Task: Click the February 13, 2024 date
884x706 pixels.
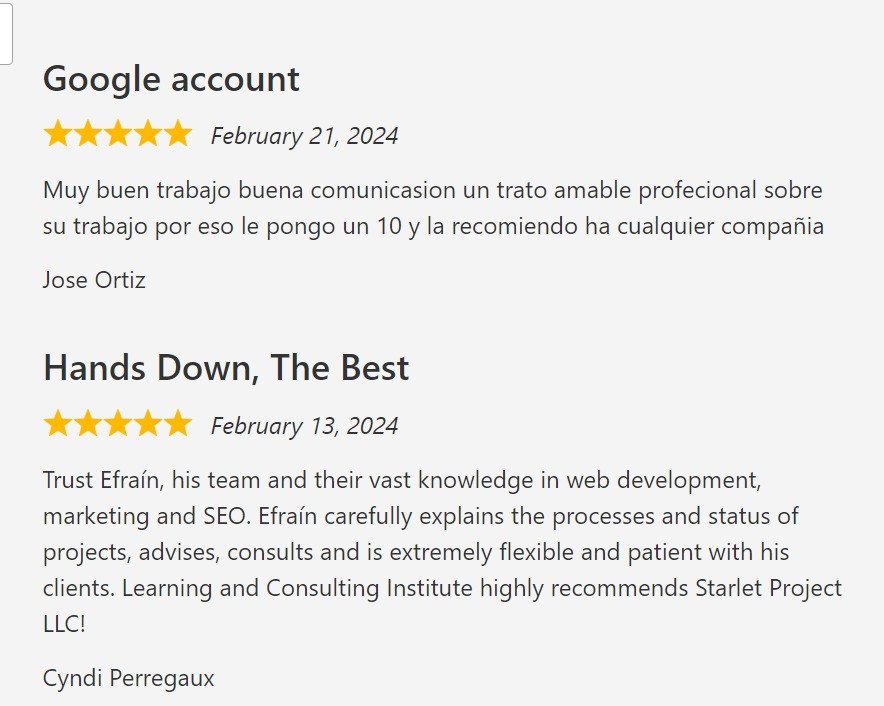Action: (x=304, y=426)
